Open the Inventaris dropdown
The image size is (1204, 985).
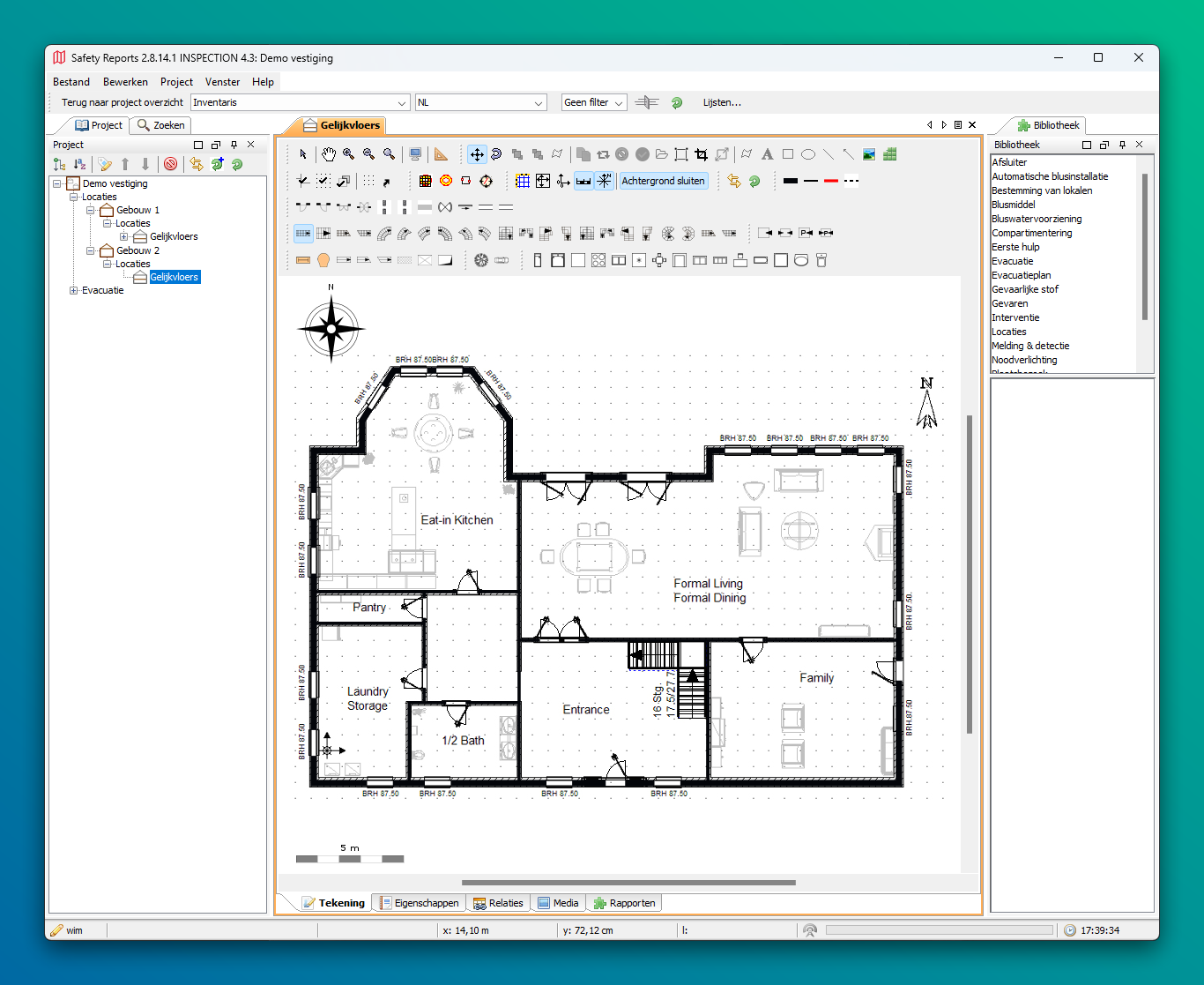pyautogui.click(x=402, y=103)
